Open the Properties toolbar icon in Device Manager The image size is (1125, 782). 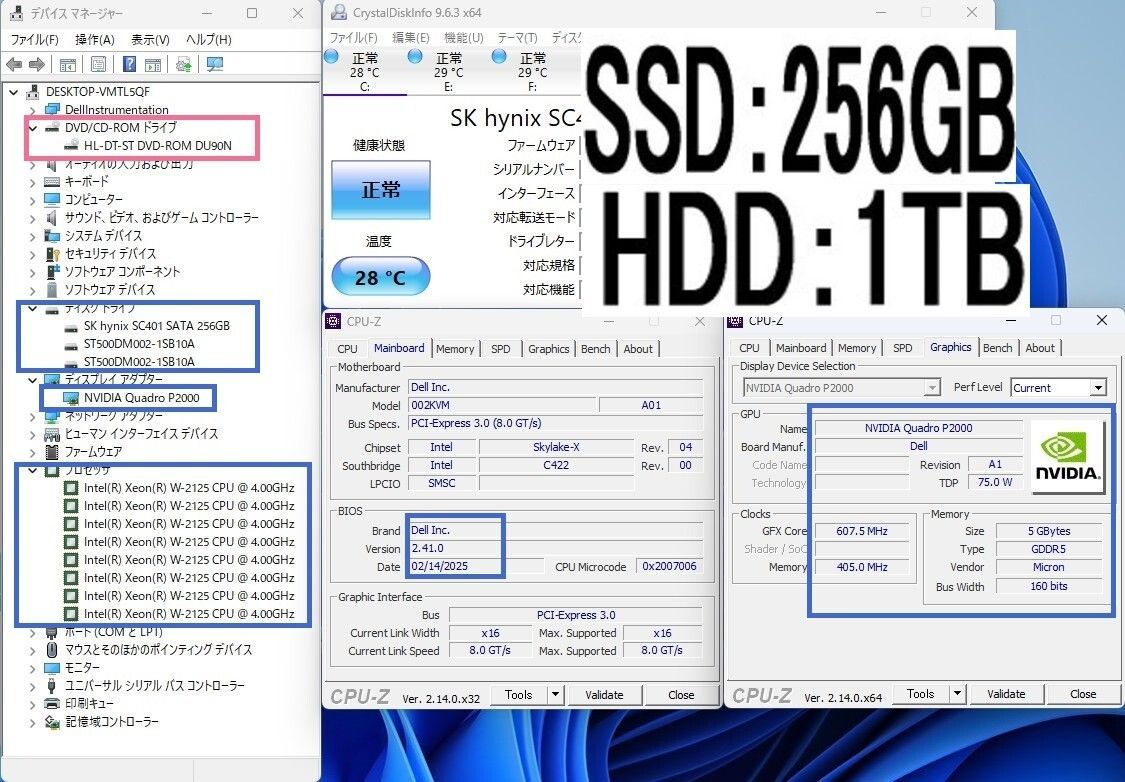pos(98,65)
